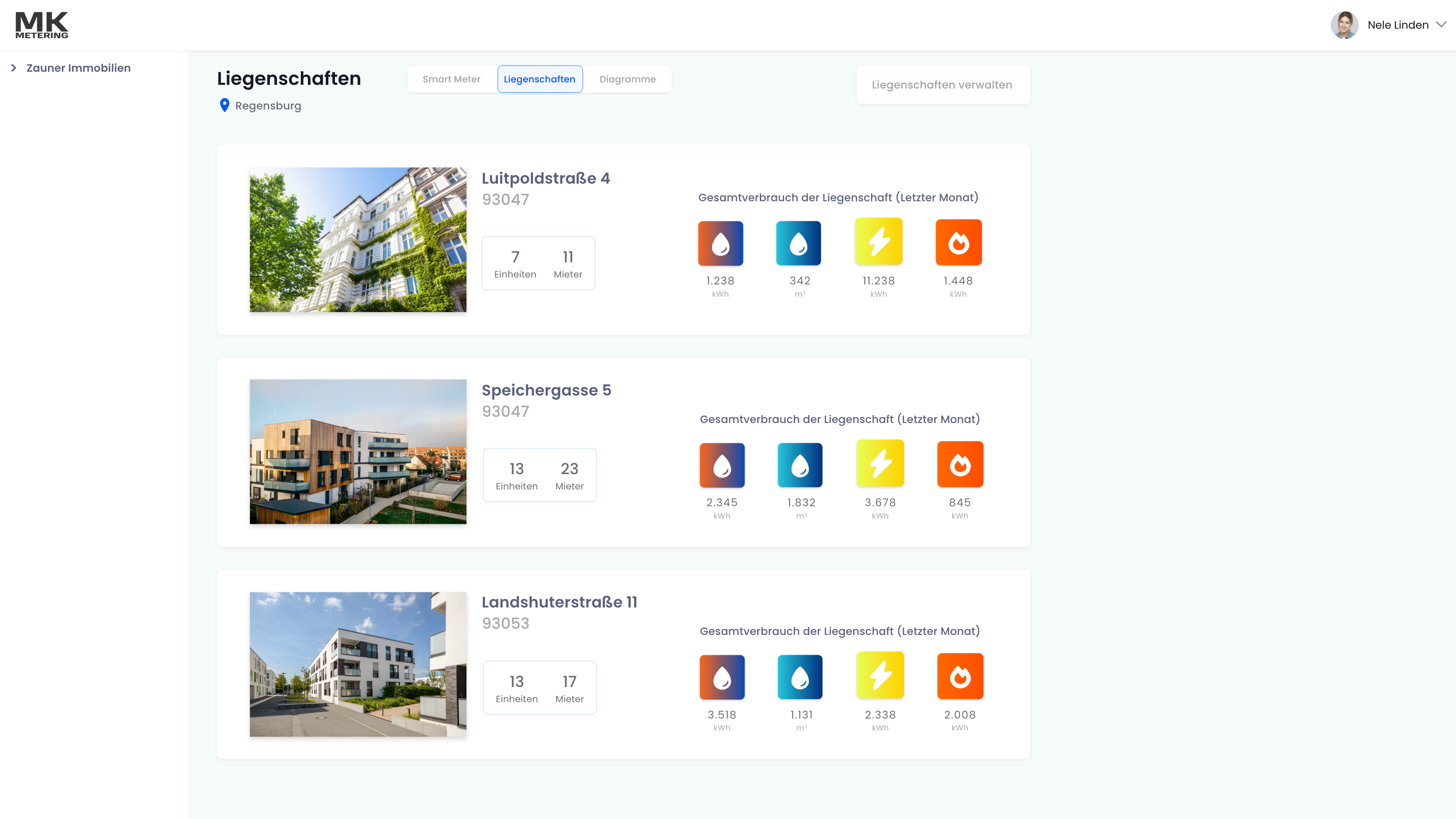This screenshot has height=819, width=1456.
Task: Click the blue water icon for Luitpoldstraße 4
Action: (x=799, y=243)
